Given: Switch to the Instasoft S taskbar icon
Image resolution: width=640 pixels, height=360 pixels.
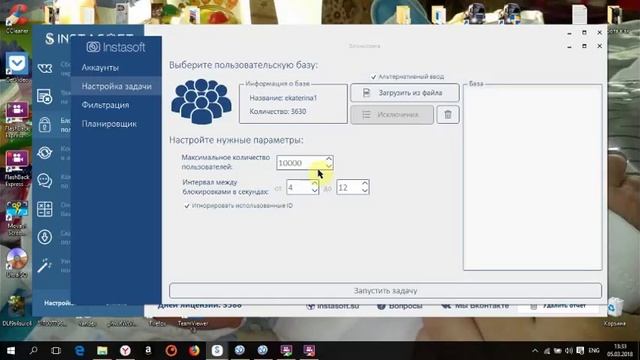Looking at the screenshot, I should point(217,351).
